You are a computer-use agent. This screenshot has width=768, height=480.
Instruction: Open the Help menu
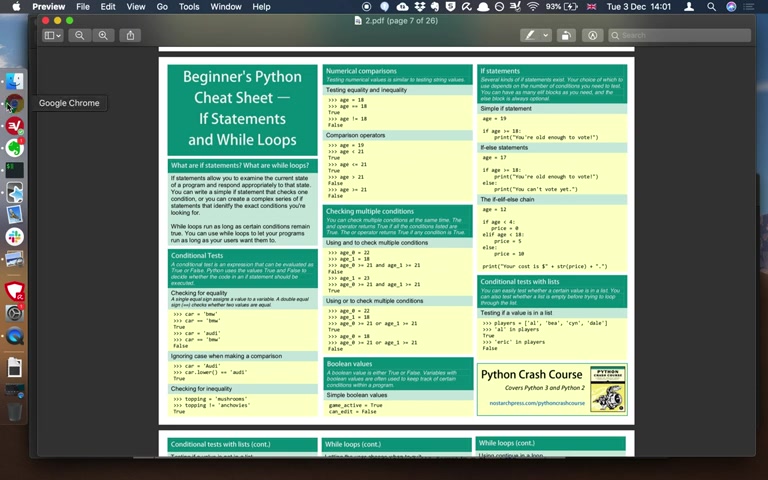click(x=261, y=6)
